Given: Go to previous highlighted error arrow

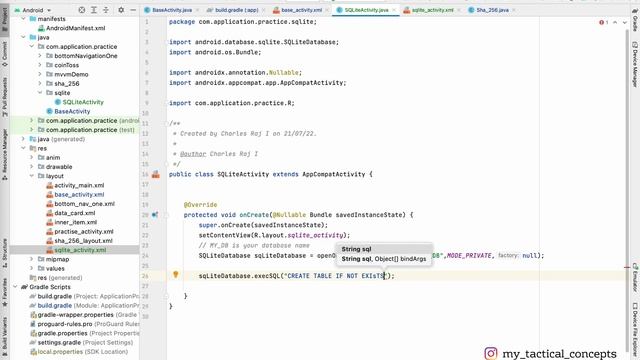Looking at the screenshot, I should point(615,22).
